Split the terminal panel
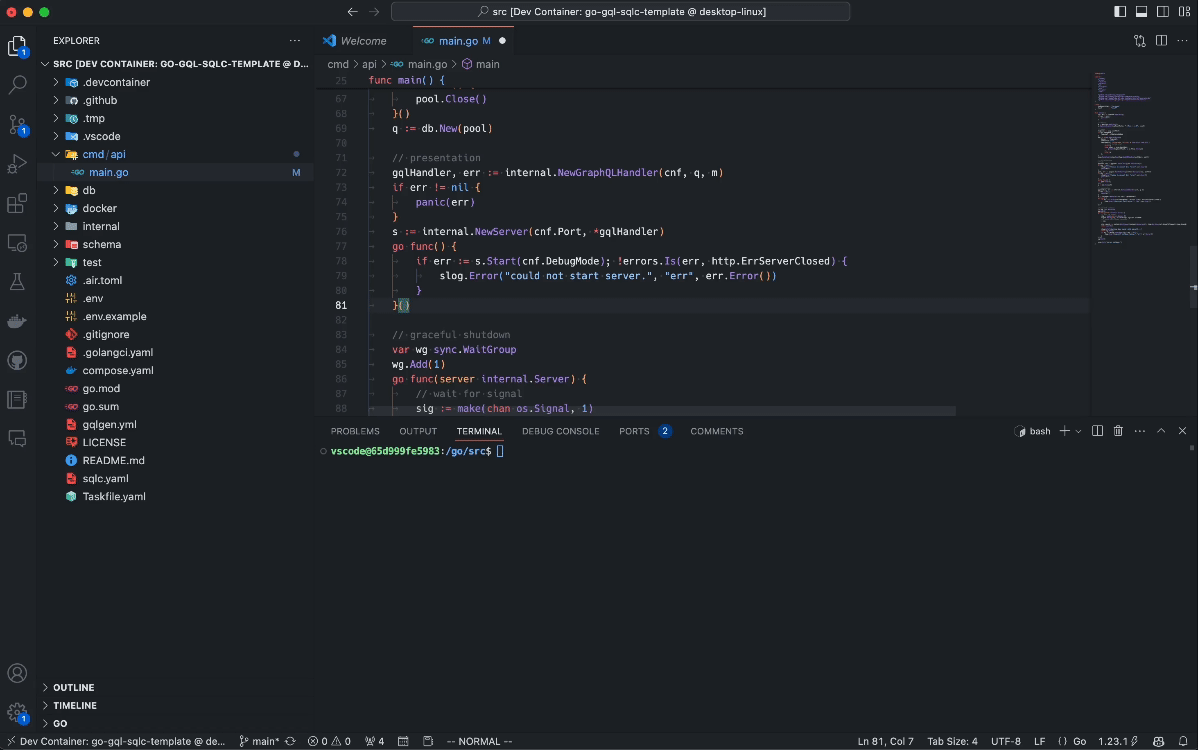 point(1097,431)
